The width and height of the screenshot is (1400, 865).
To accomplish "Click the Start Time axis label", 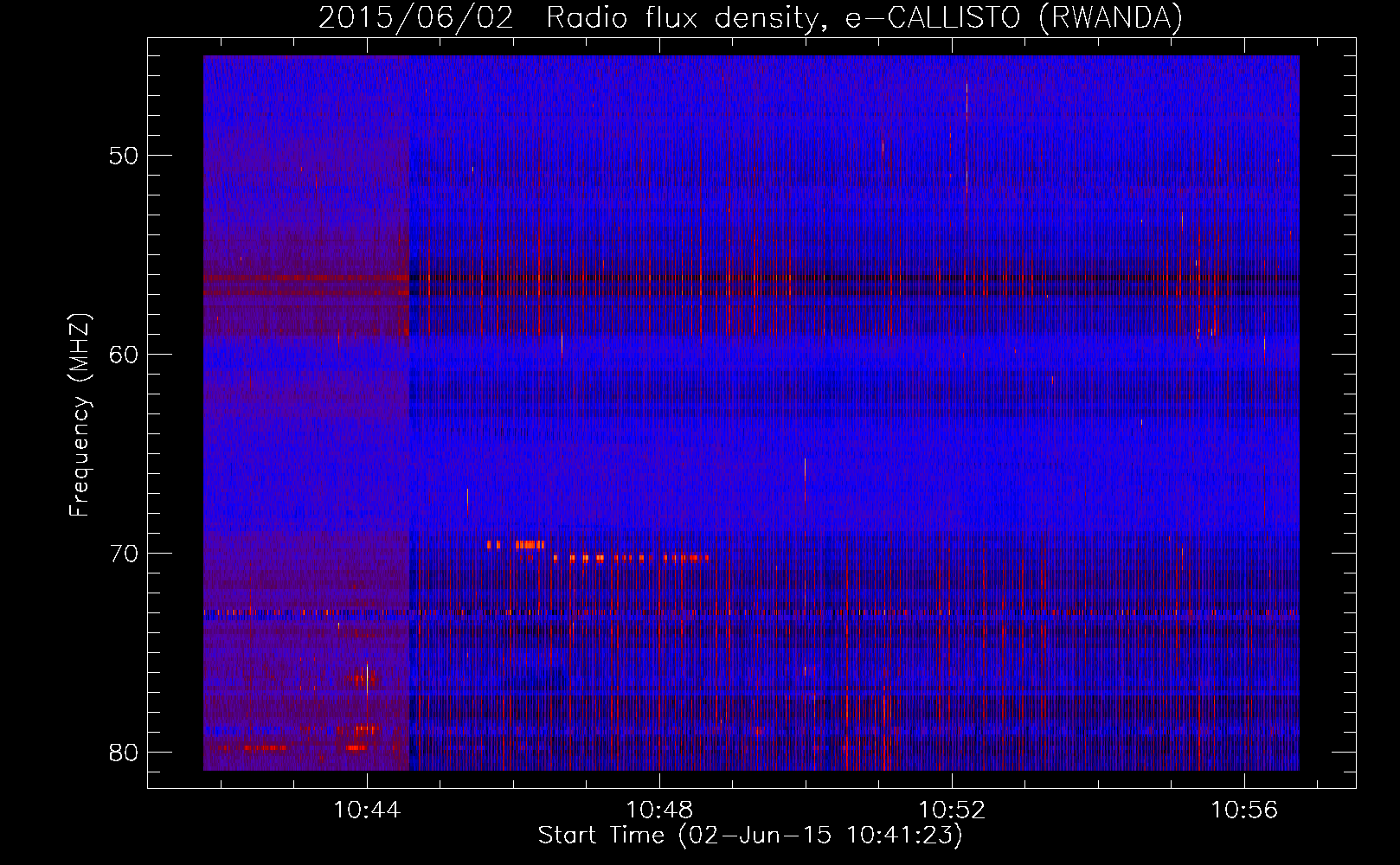I will 750,835.
